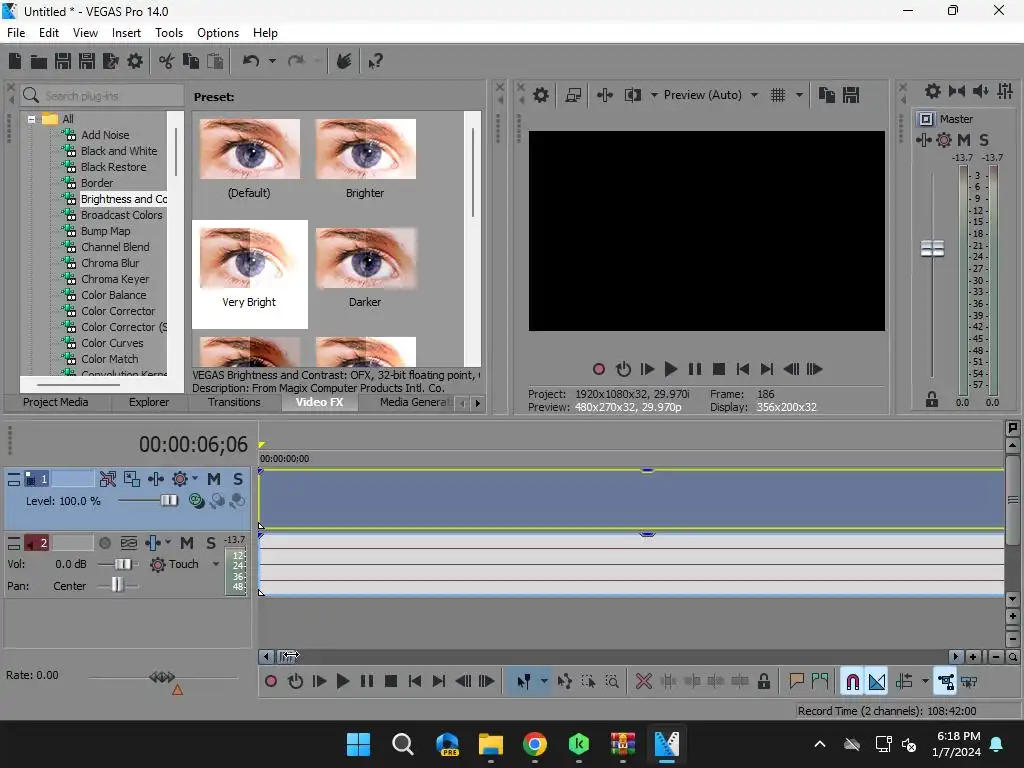Save the project with the floppy disk icon

[x=63, y=61]
